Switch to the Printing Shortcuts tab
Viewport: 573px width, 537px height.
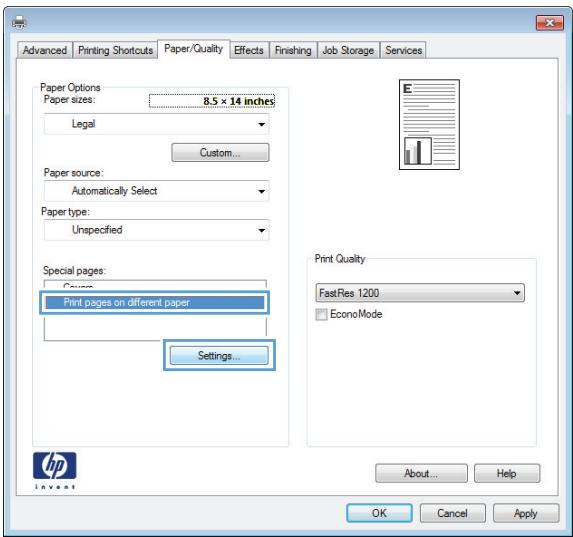coord(115,50)
